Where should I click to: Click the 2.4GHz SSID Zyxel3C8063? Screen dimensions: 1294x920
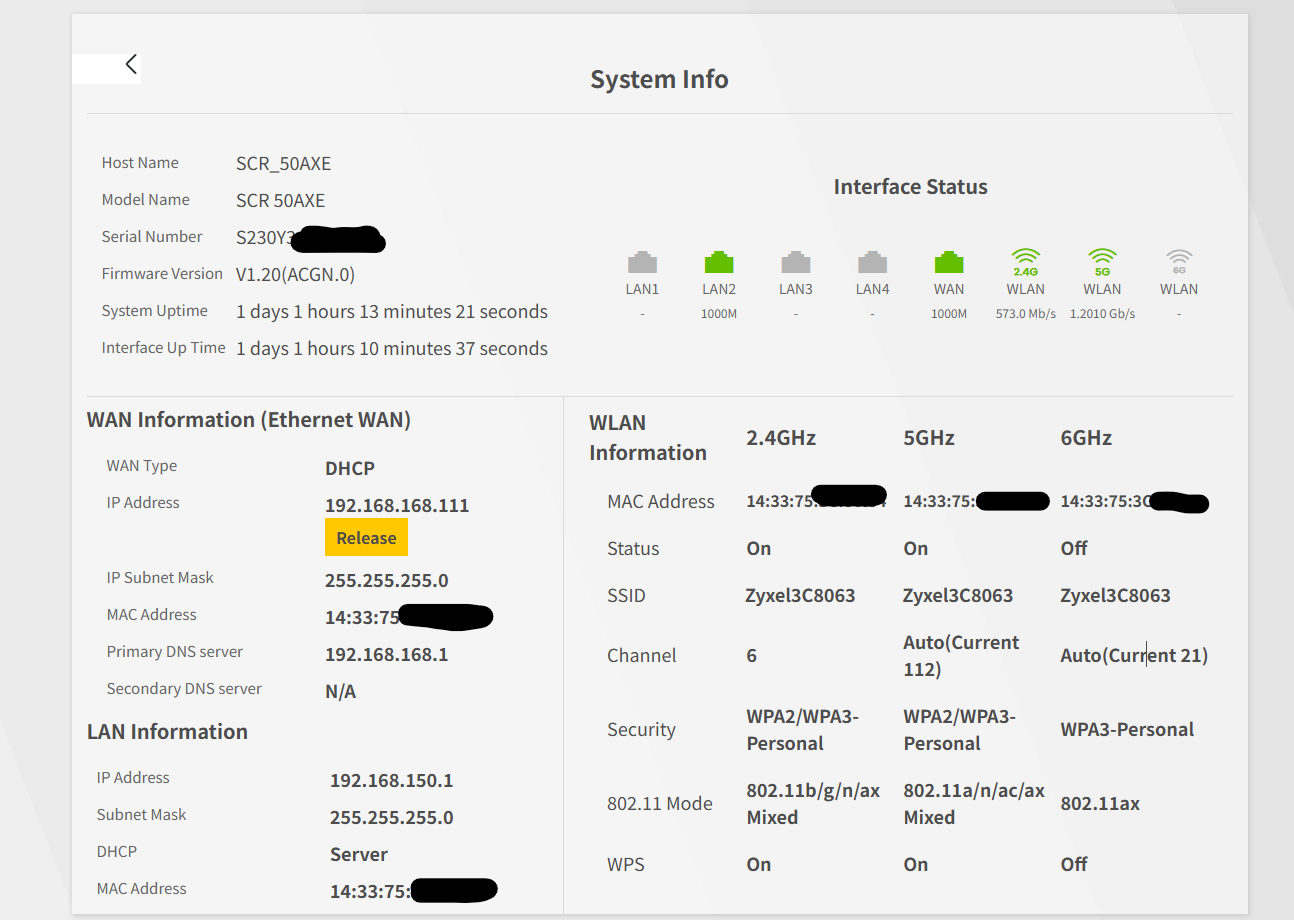pyautogui.click(x=801, y=596)
